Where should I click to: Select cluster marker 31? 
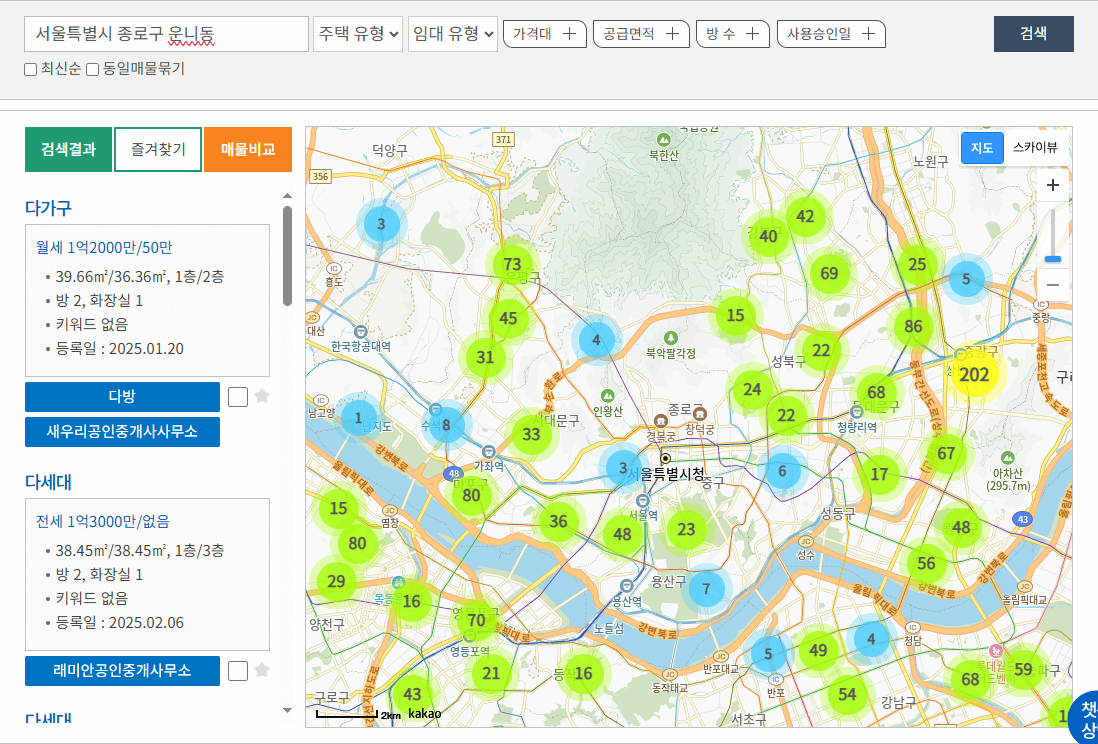coord(485,357)
